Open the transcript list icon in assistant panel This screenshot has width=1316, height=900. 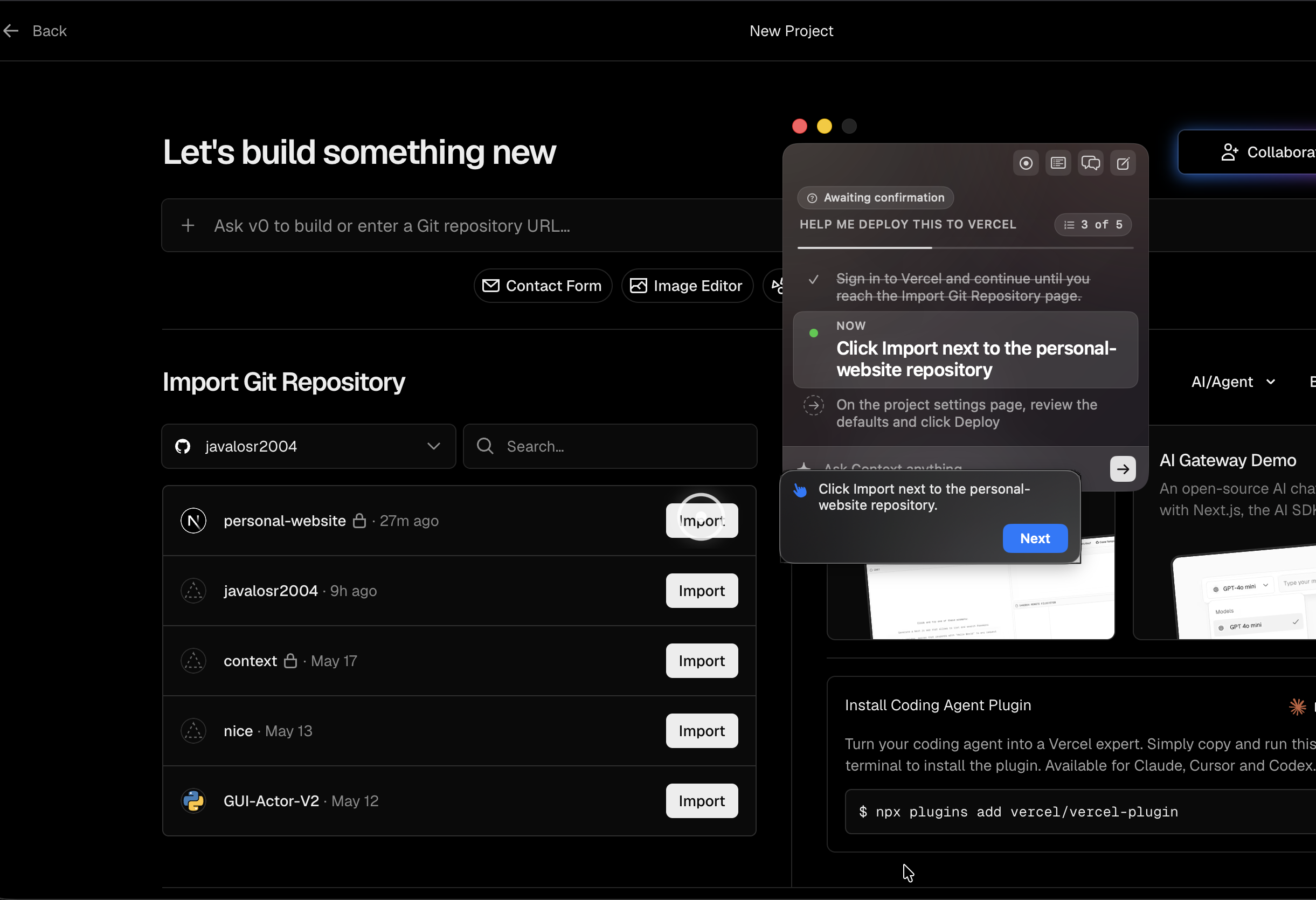(1058, 163)
